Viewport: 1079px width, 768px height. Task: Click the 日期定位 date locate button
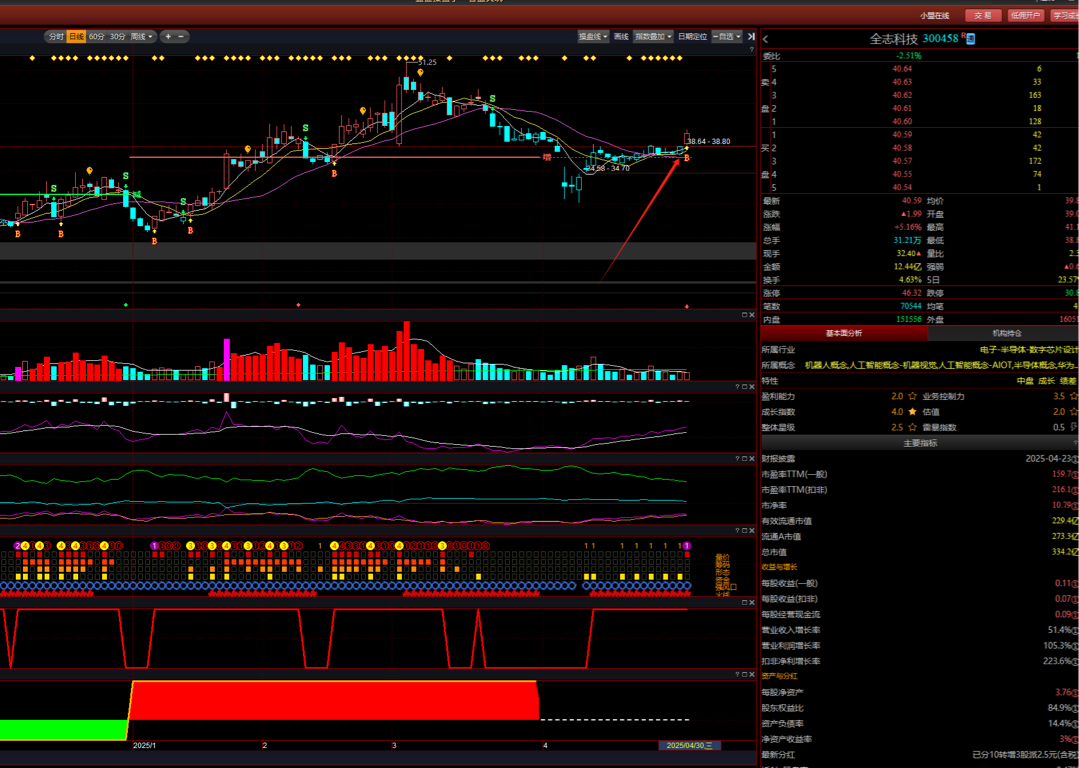tap(692, 36)
